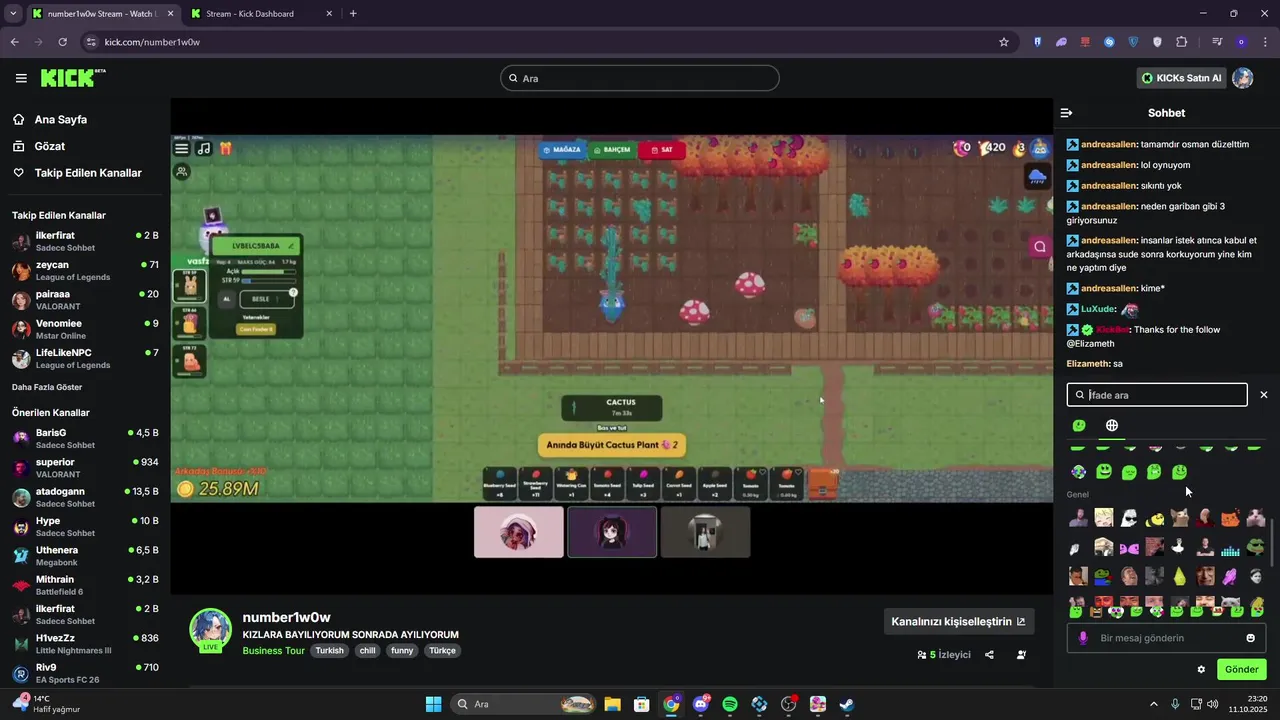This screenshot has height=720, width=1280.
Task: Open the Kick hamburger menu
Action: (x=21, y=78)
